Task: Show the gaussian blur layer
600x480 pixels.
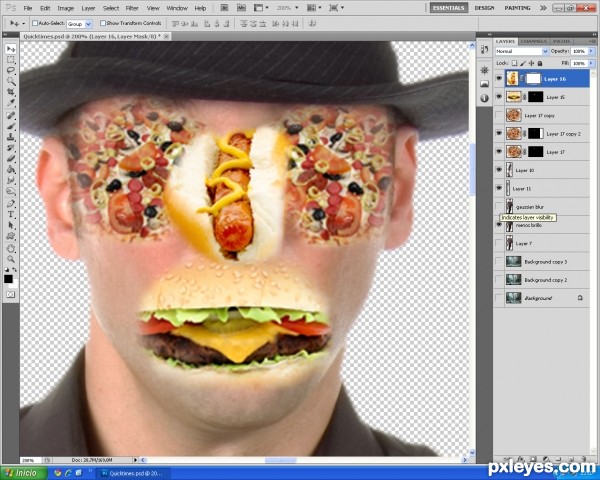Action: pyautogui.click(x=499, y=206)
